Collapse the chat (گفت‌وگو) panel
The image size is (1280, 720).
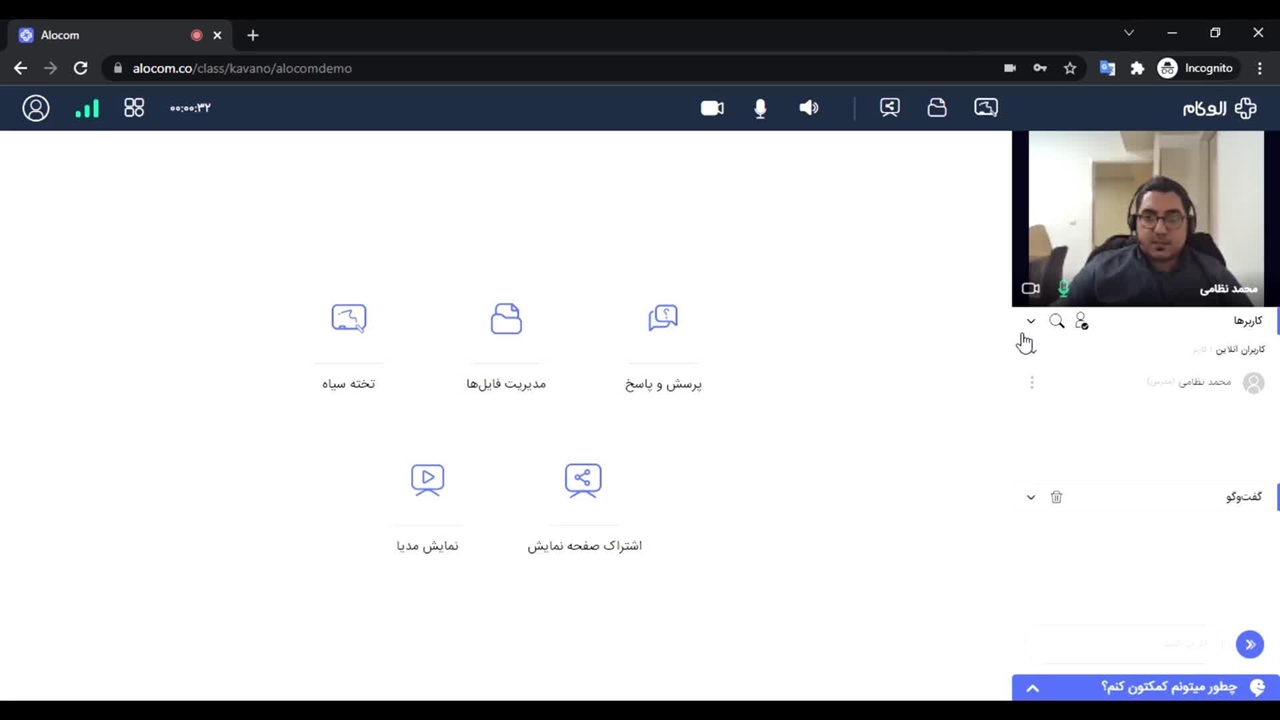(1031, 497)
